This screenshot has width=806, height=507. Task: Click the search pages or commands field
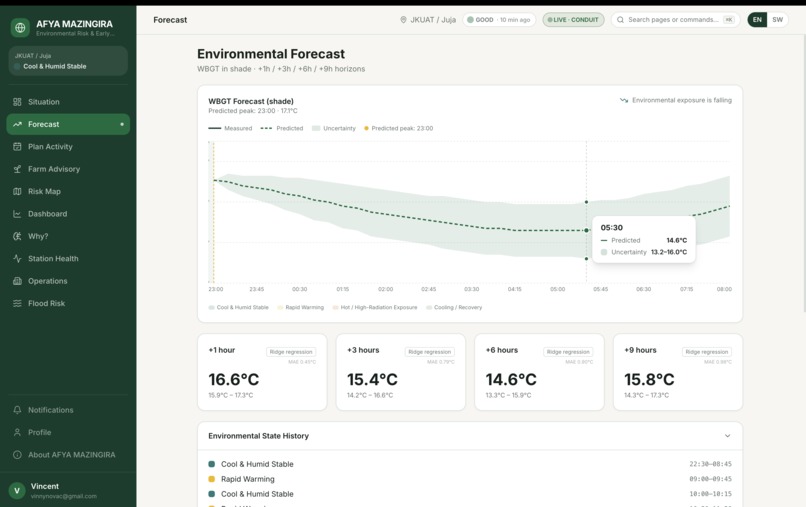point(675,20)
